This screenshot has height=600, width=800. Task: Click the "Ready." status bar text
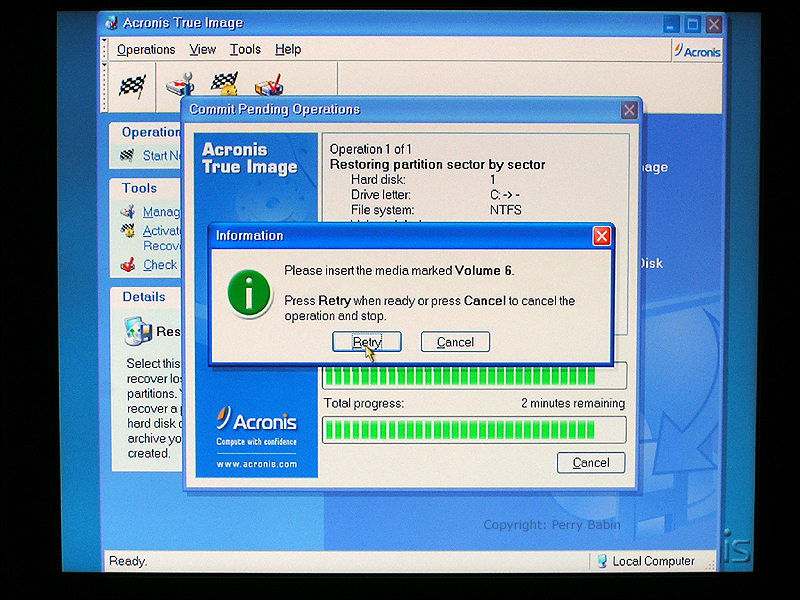128,561
